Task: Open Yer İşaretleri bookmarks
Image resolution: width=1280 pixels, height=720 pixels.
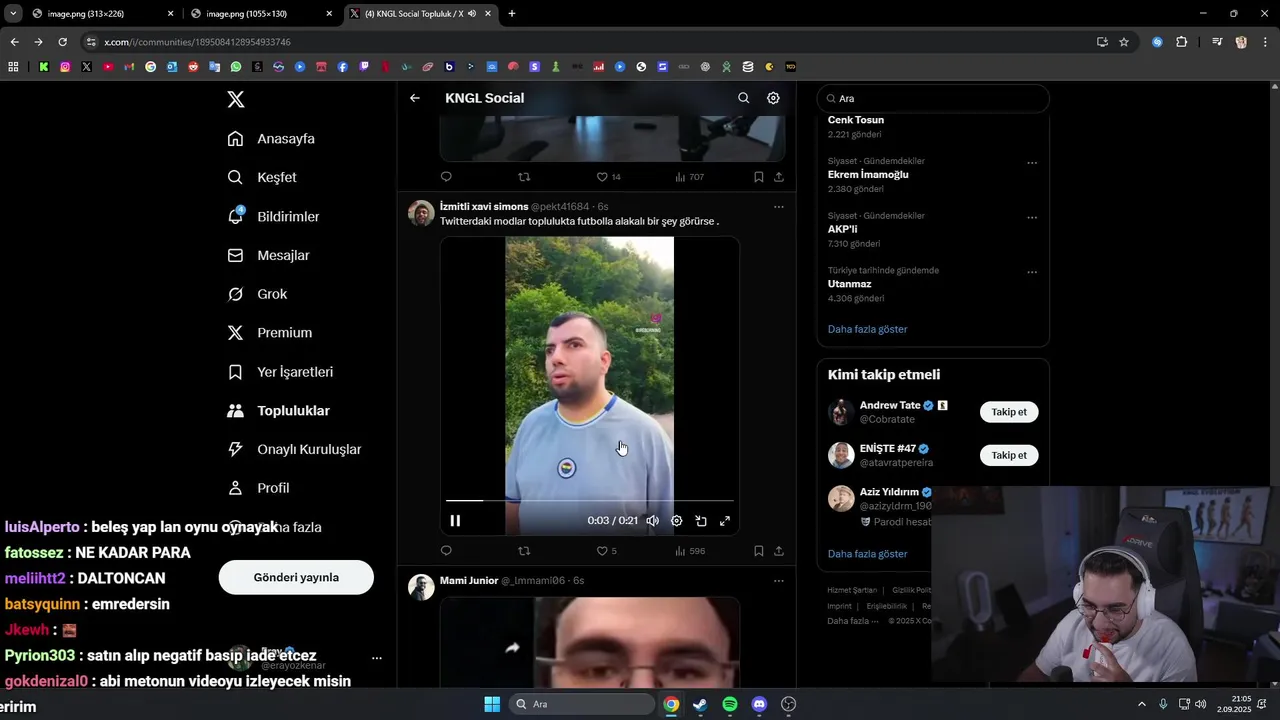Action: point(280,372)
